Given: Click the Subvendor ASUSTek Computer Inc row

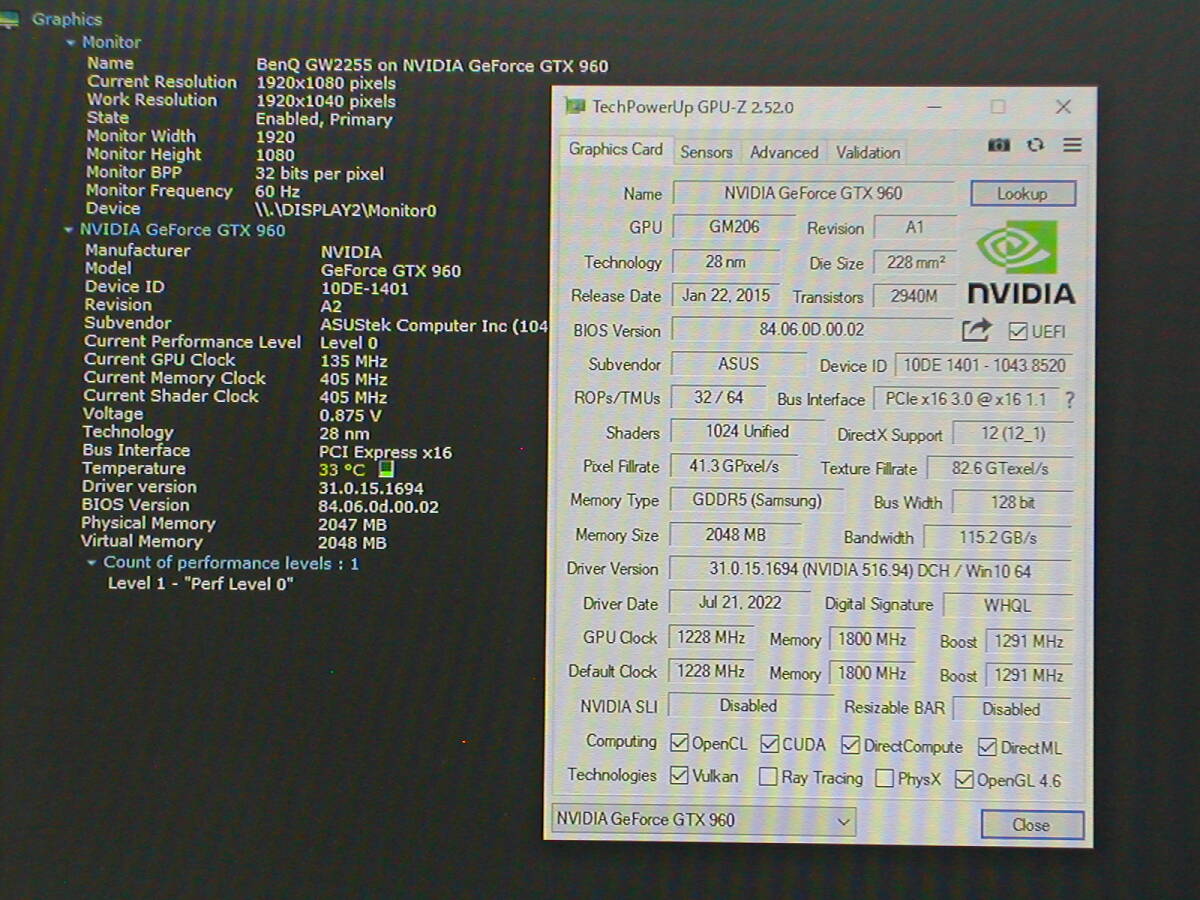Looking at the screenshot, I should click(x=316, y=324).
